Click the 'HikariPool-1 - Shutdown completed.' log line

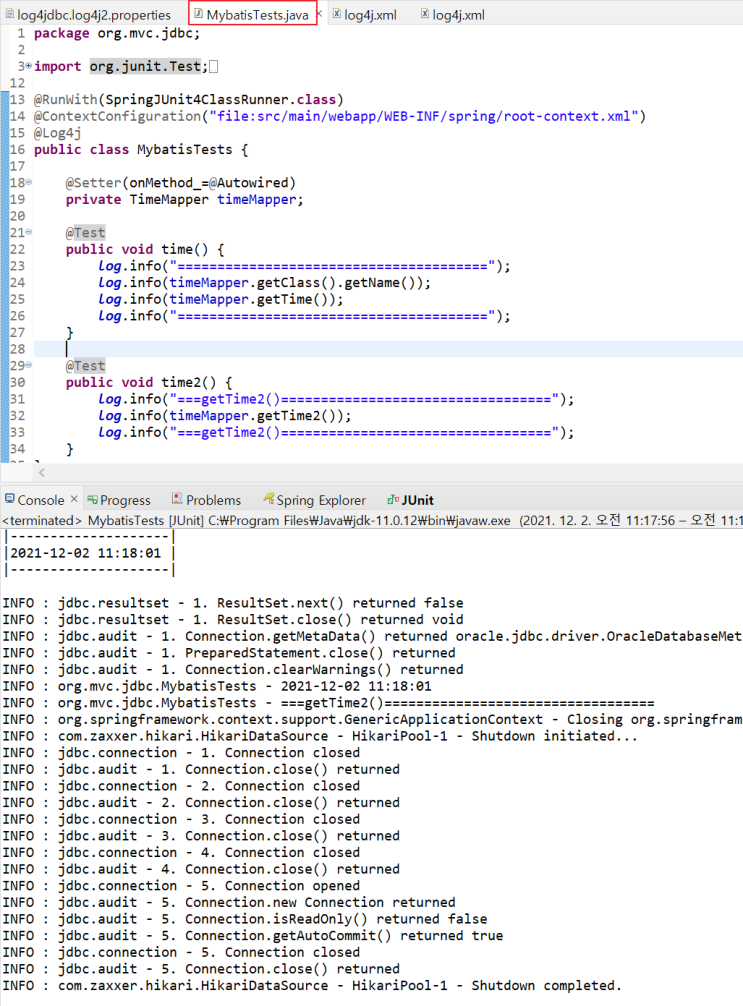tap(312, 986)
